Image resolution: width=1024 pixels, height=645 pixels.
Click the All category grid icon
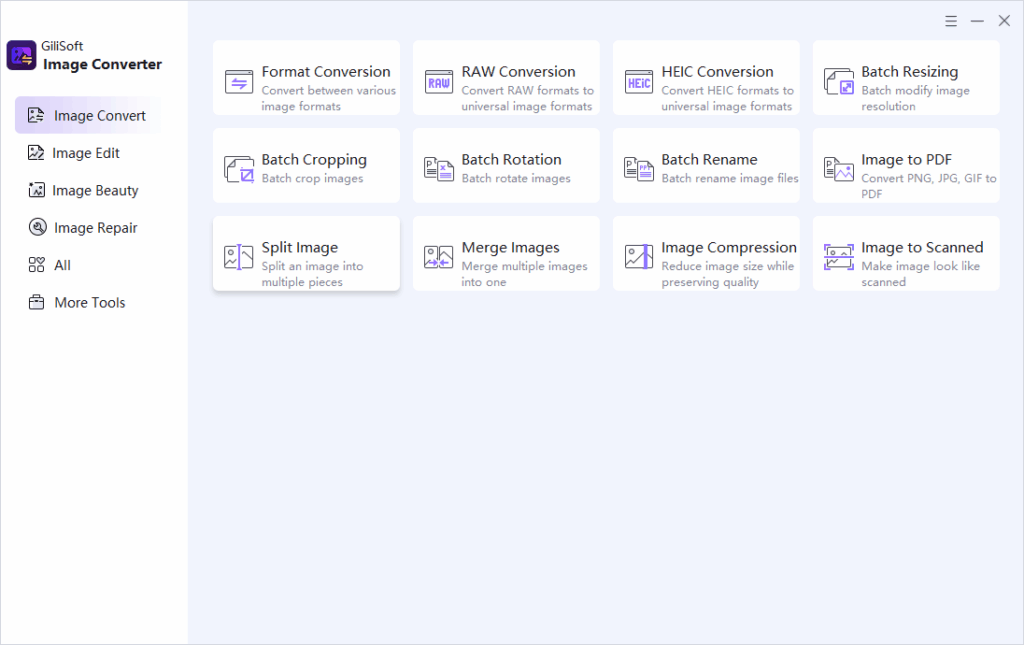[37, 264]
